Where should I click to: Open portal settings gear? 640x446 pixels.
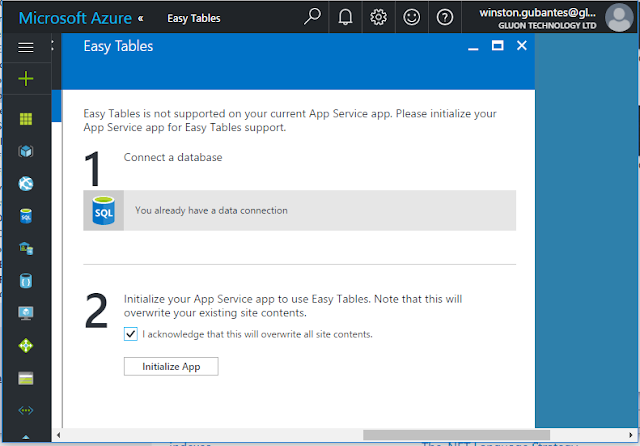pyautogui.click(x=378, y=17)
